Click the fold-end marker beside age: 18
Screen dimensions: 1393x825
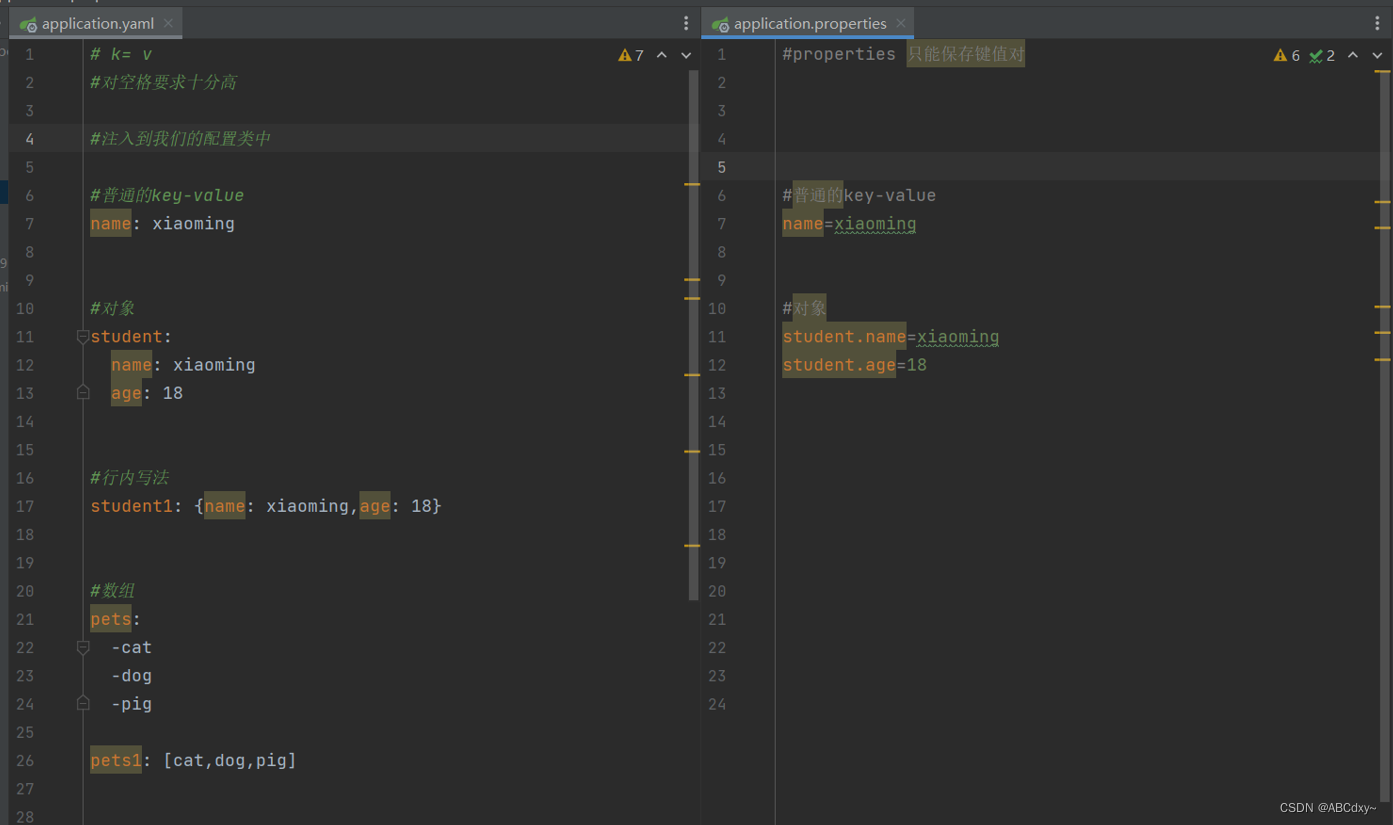pos(82,393)
